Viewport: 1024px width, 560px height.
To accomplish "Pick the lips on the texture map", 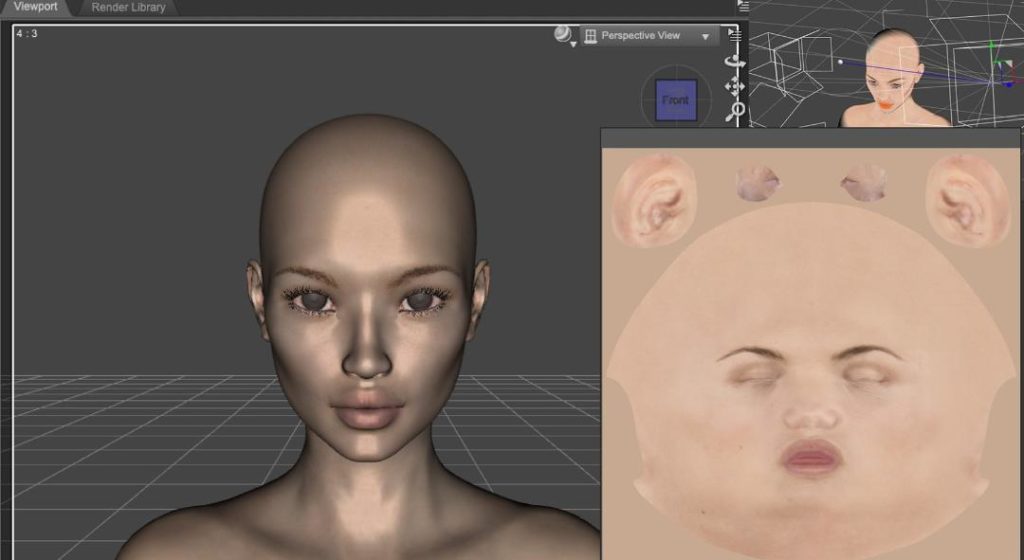I will tap(810, 457).
